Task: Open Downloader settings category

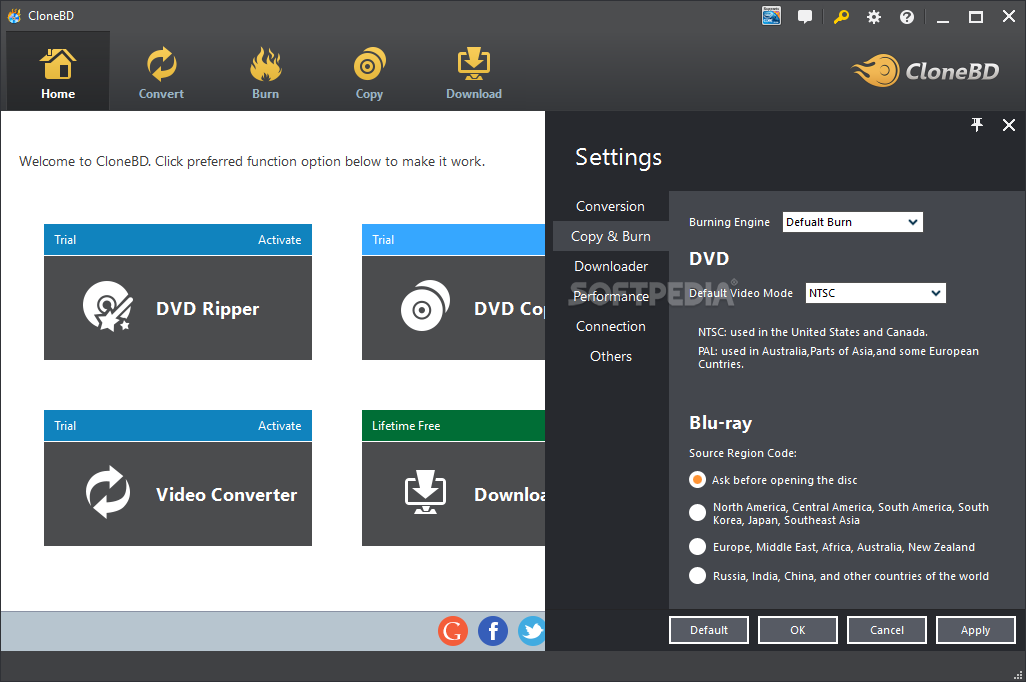Action: pos(610,266)
